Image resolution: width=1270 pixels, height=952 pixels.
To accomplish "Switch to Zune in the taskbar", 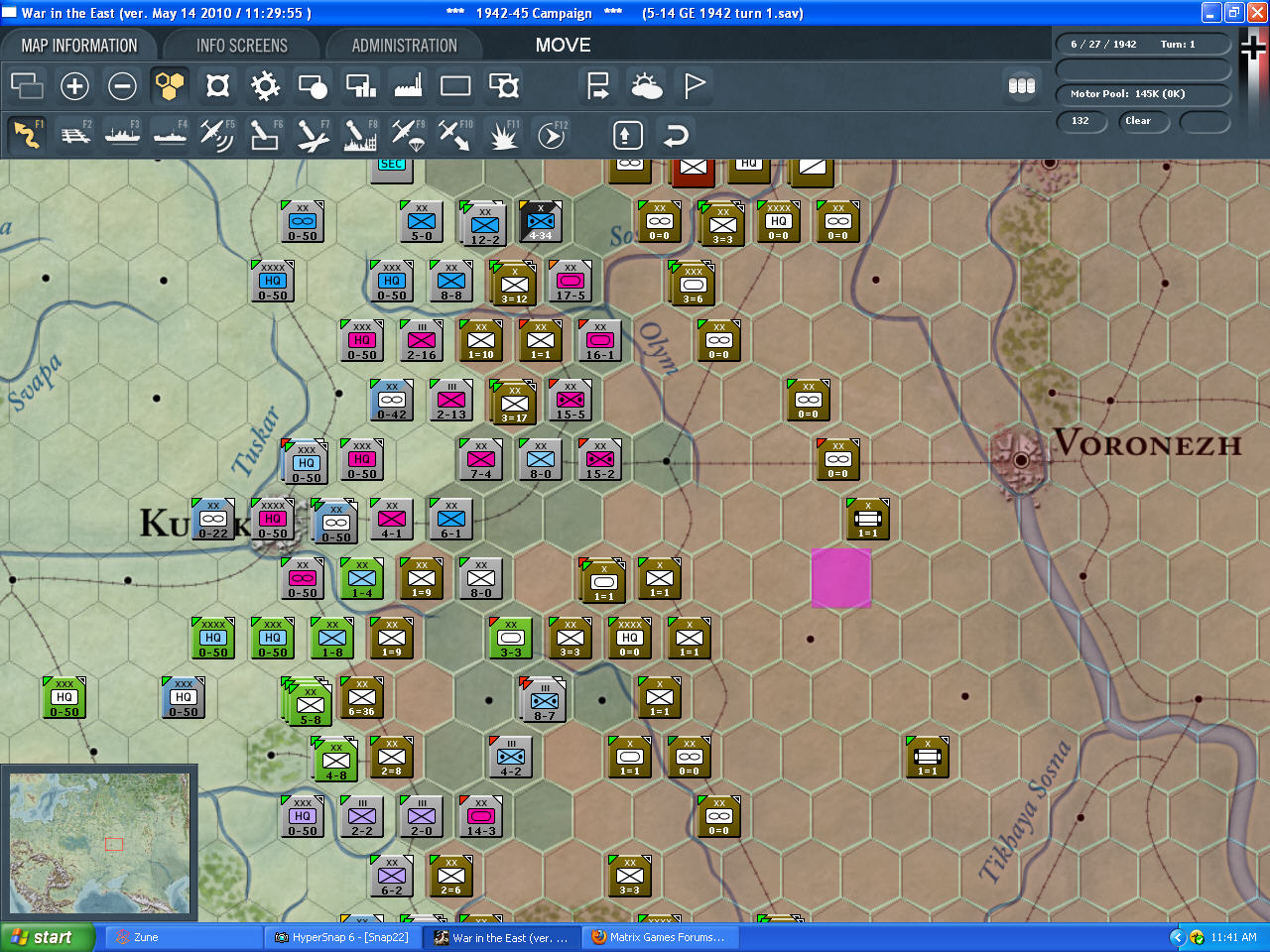I will tap(184, 937).
